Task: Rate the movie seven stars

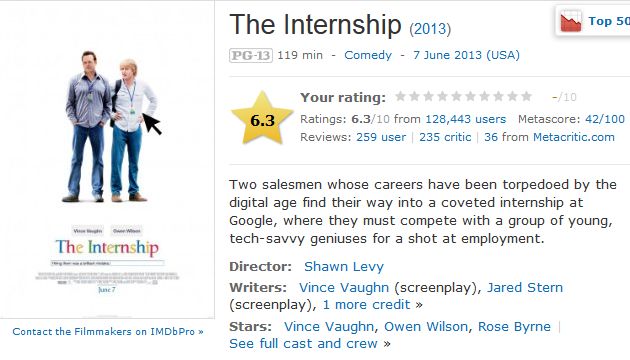Action: pyautogui.click(x=485, y=96)
